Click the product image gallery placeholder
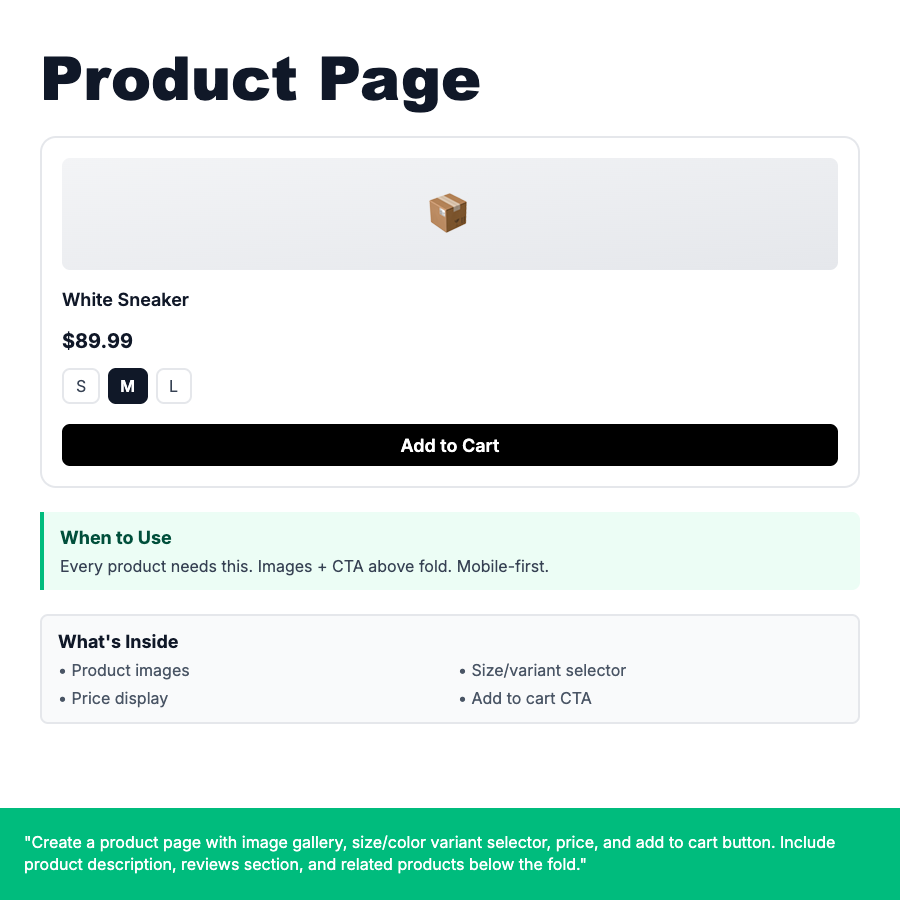 [x=449, y=213]
